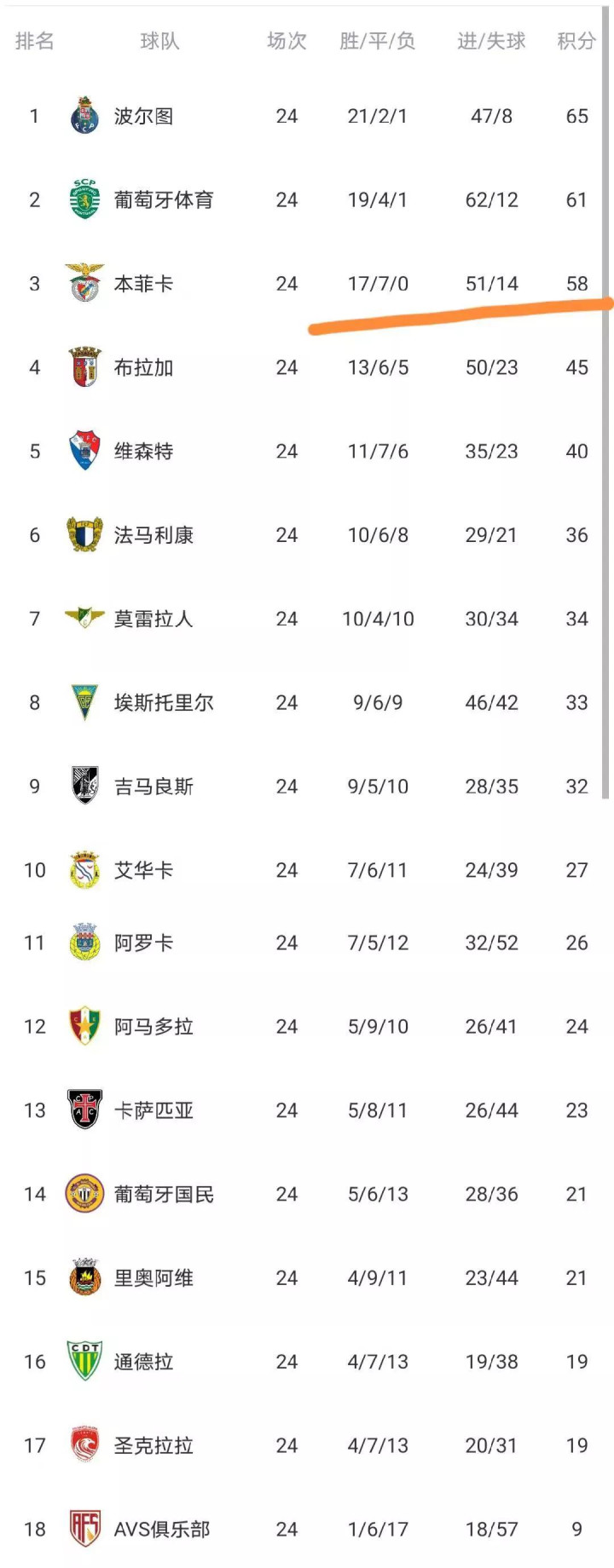Click the Benfica (本菲卡) eagle crest
The width and height of the screenshot is (614, 1568).
tap(84, 283)
